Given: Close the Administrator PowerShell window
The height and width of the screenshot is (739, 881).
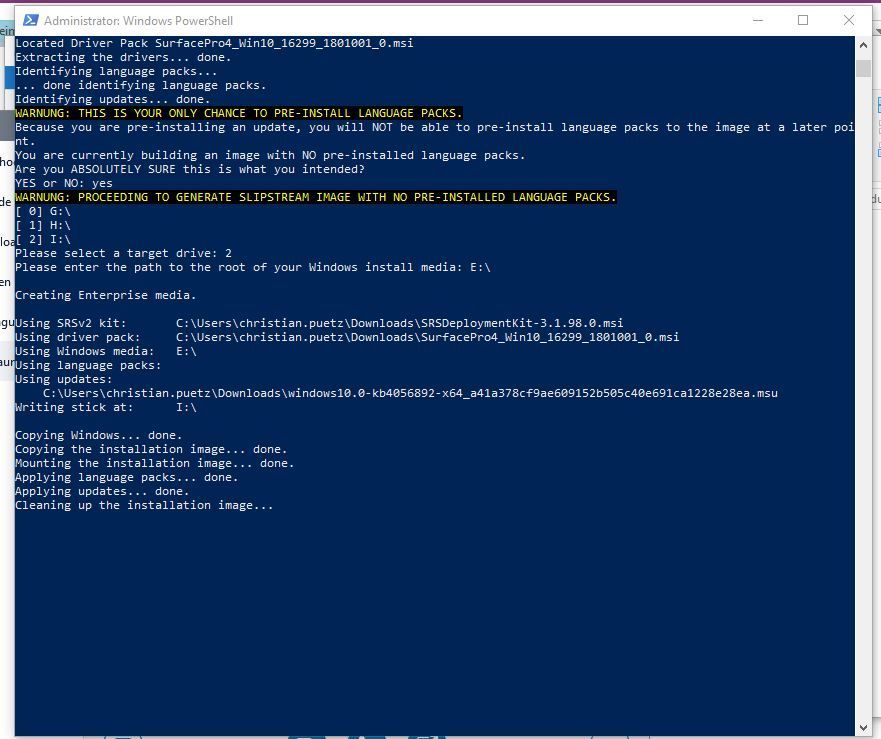Looking at the screenshot, I should (848, 21).
